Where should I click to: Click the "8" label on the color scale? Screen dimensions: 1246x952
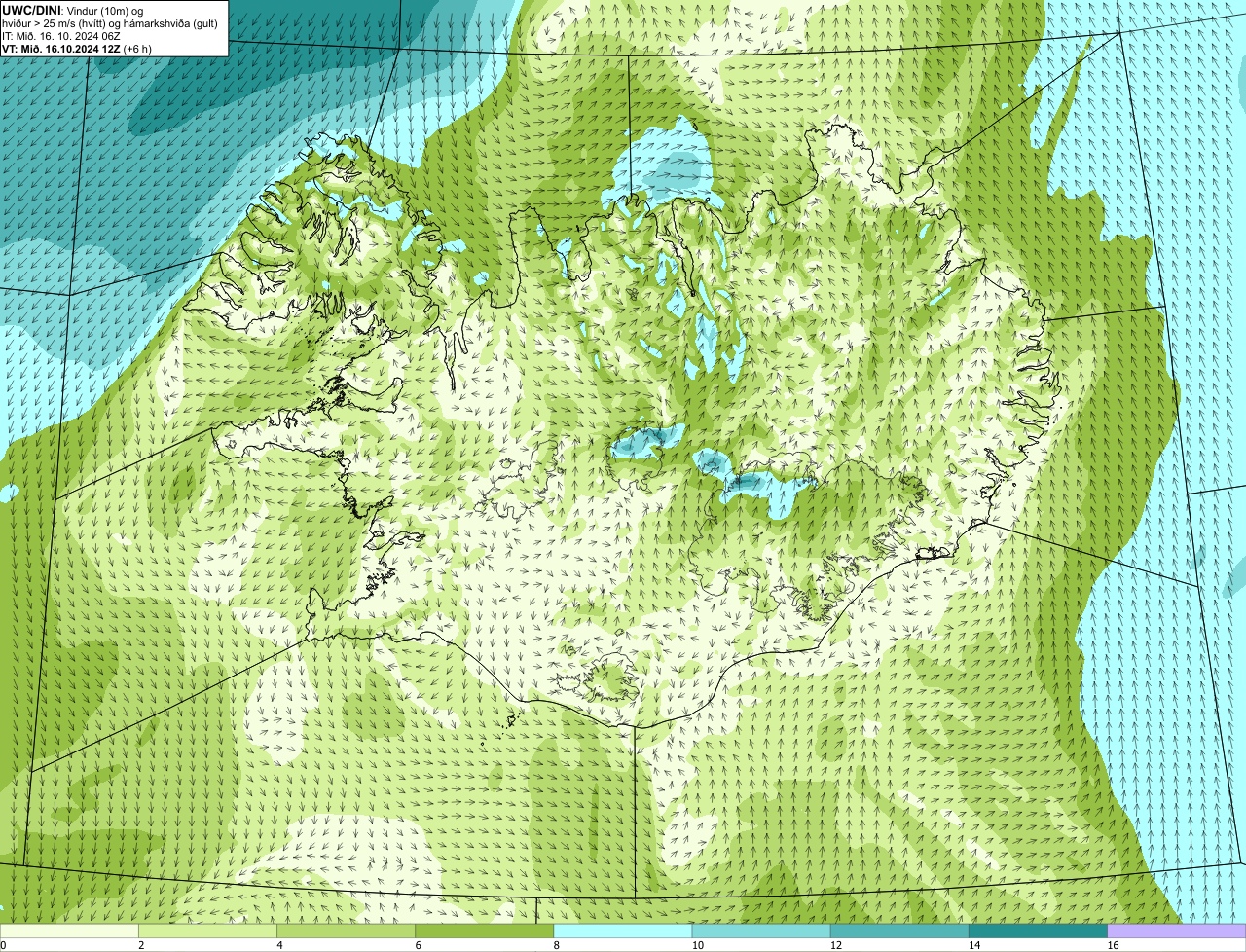click(x=557, y=945)
